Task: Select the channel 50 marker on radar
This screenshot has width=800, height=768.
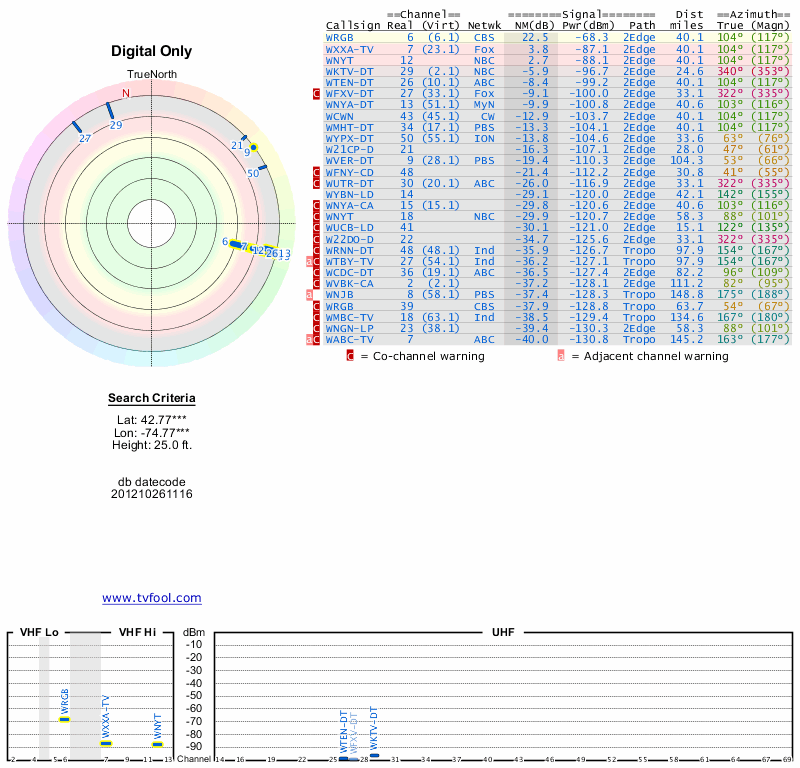Action: click(262, 167)
